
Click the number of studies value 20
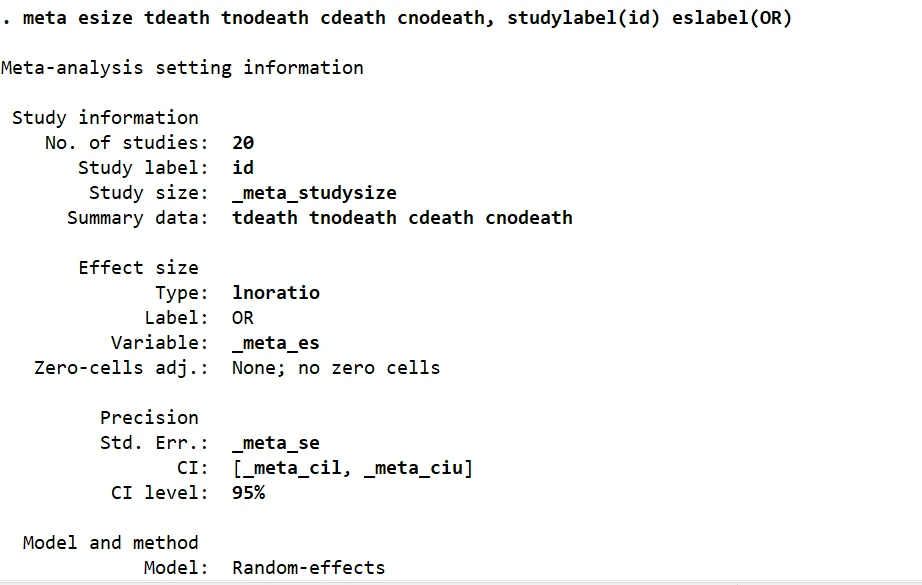pyautogui.click(x=243, y=143)
